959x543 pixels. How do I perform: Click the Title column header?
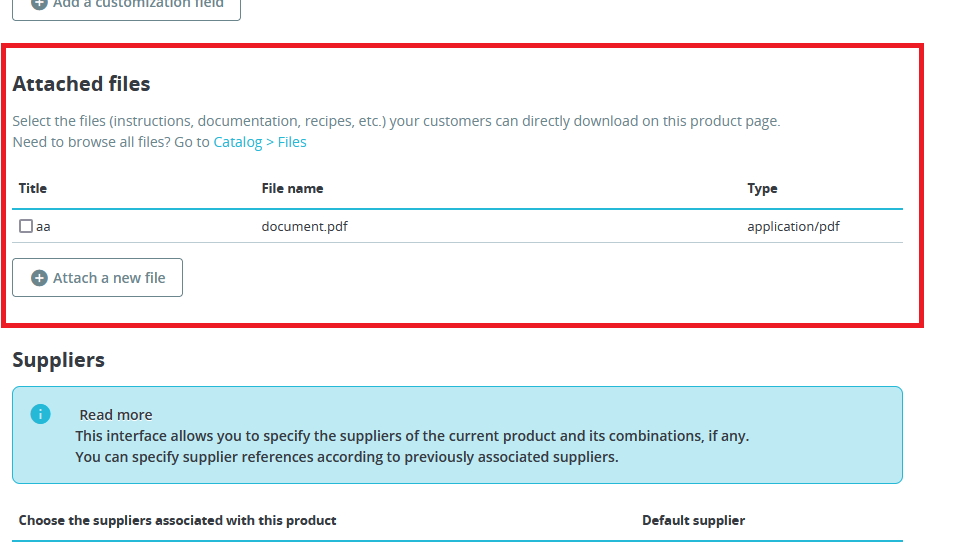33,188
